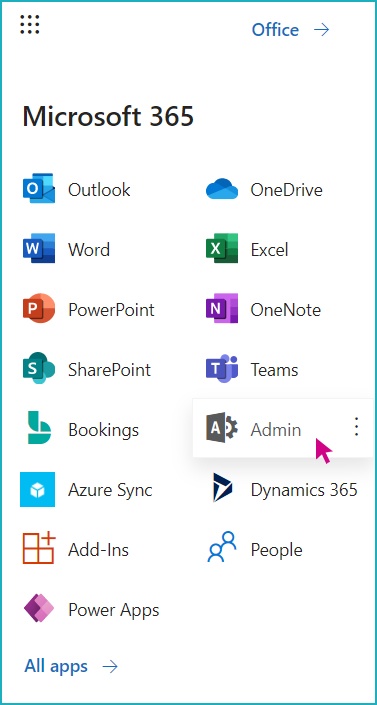Screen dimensions: 377x705
Task: Click the Admin gear icon
Action: pyautogui.click(x=222, y=429)
